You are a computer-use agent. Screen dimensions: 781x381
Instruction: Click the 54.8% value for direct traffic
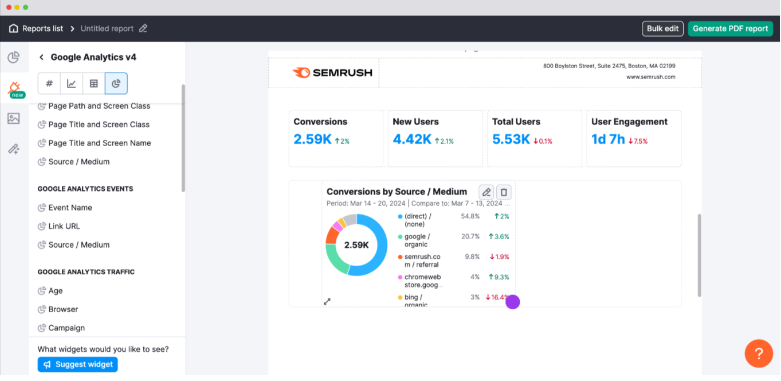(470, 216)
